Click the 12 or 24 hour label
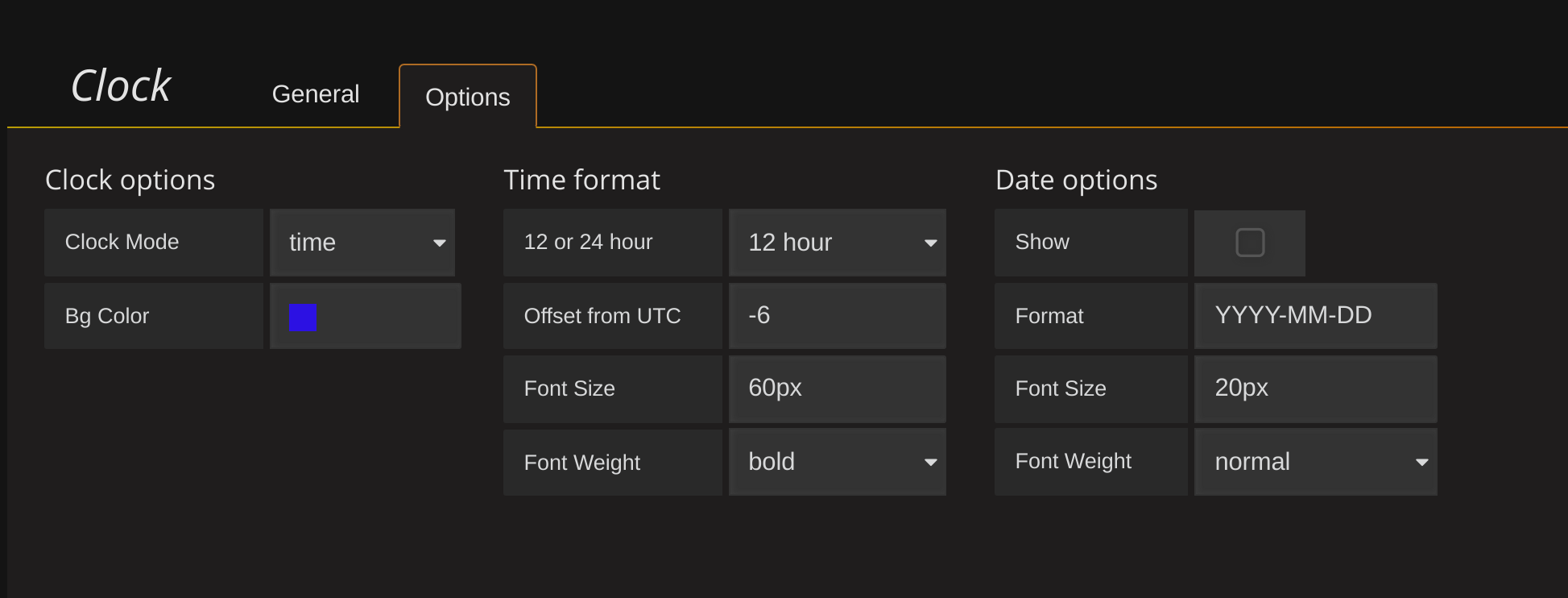The height and width of the screenshot is (598, 1568). (x=588, y=243)
